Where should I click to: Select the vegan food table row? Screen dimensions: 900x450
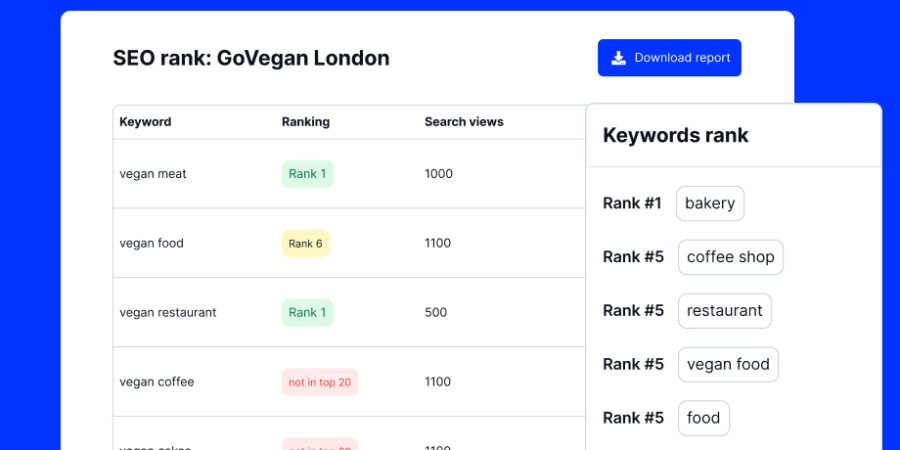pyautogui.click(x=151, y=243)
